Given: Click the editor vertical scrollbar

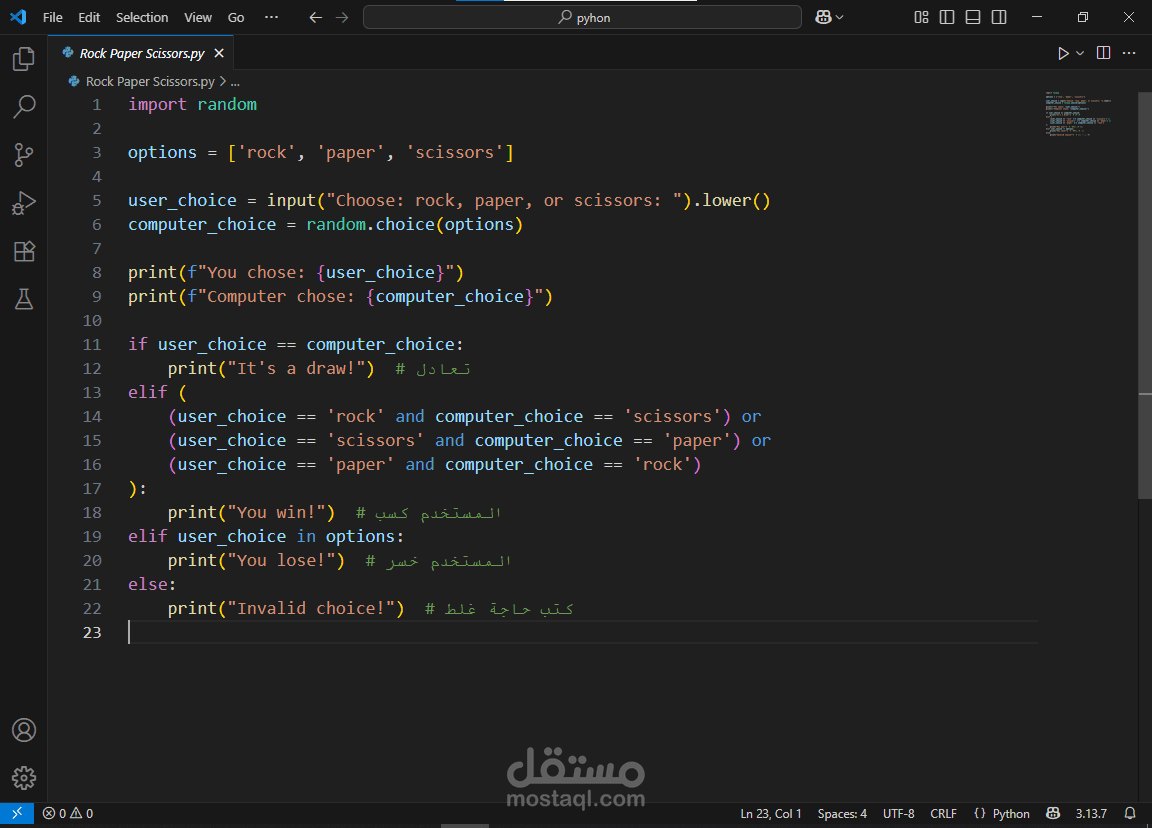Looking at the screenshot, I should point(1145,295).
